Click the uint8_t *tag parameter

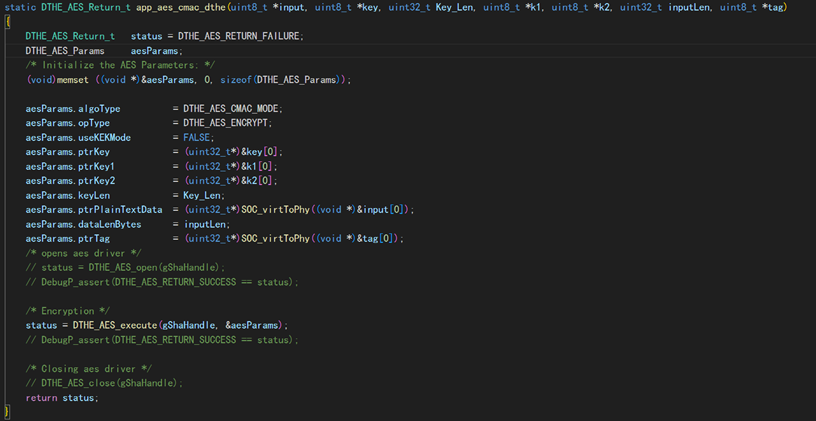(x=751, y=7)
